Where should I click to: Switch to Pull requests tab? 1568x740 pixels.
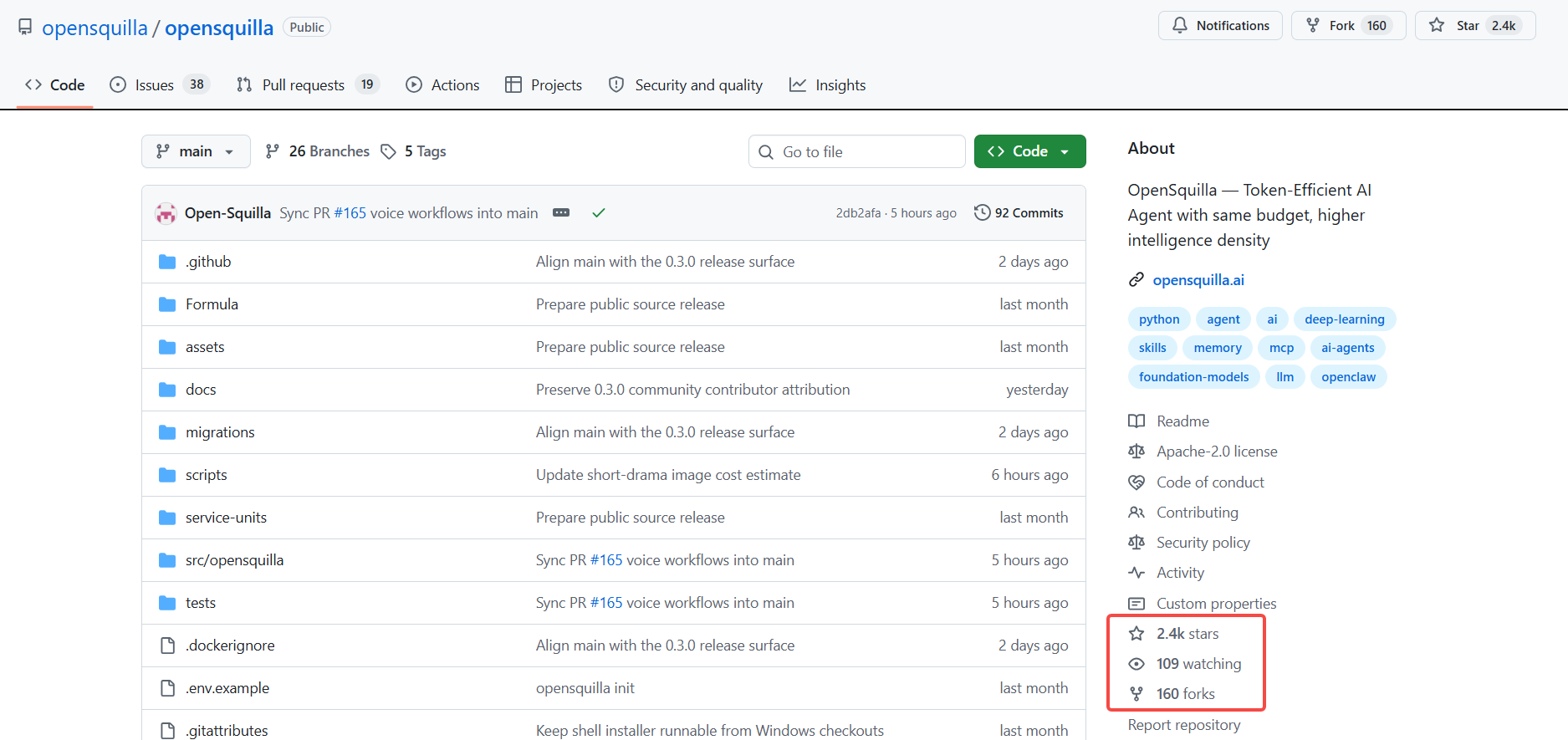pos(308,84)
